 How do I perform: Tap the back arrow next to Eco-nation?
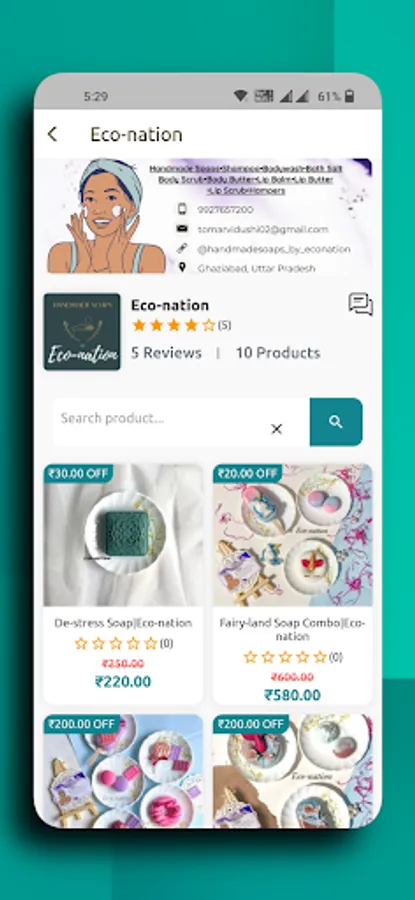coord(52,134)
